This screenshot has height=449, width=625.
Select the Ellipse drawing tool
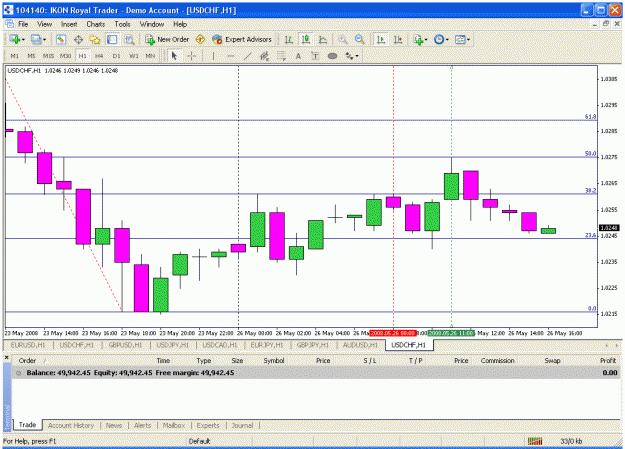pyautogui.click(x=332, y=56)
